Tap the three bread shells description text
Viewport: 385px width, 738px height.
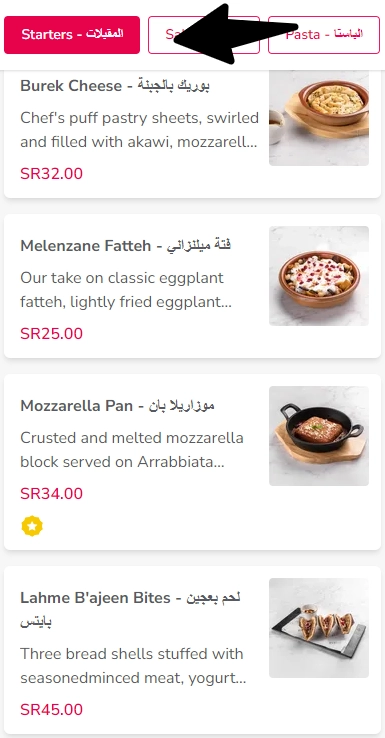[x=133, y=666]
